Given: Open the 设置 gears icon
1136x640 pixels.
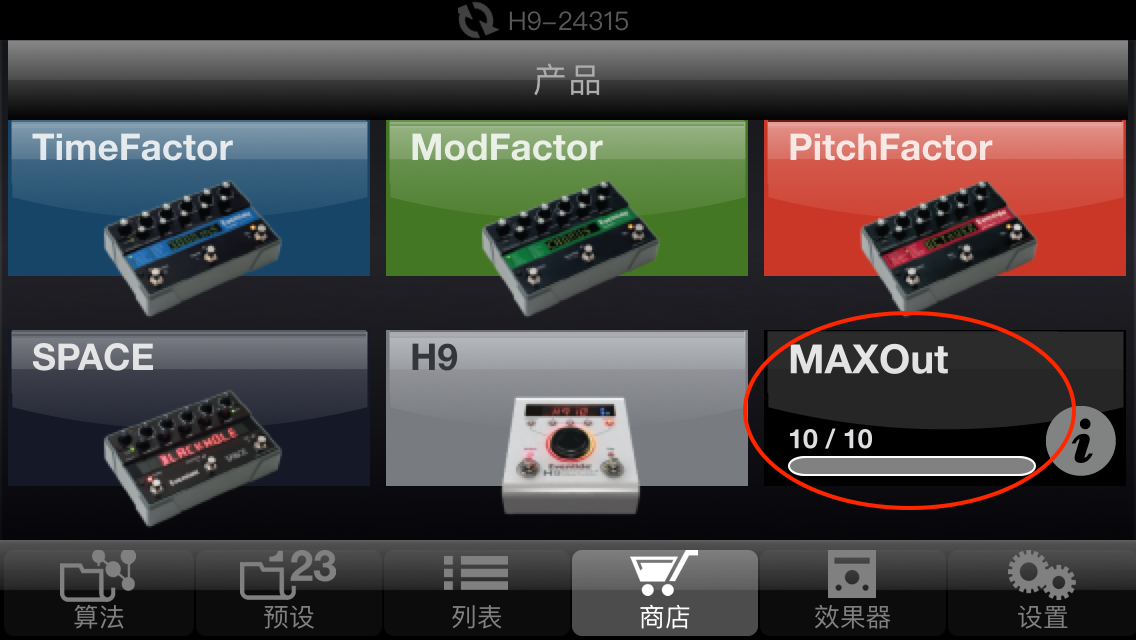Looking at the screenshot, I should (x=1041, y=575).
